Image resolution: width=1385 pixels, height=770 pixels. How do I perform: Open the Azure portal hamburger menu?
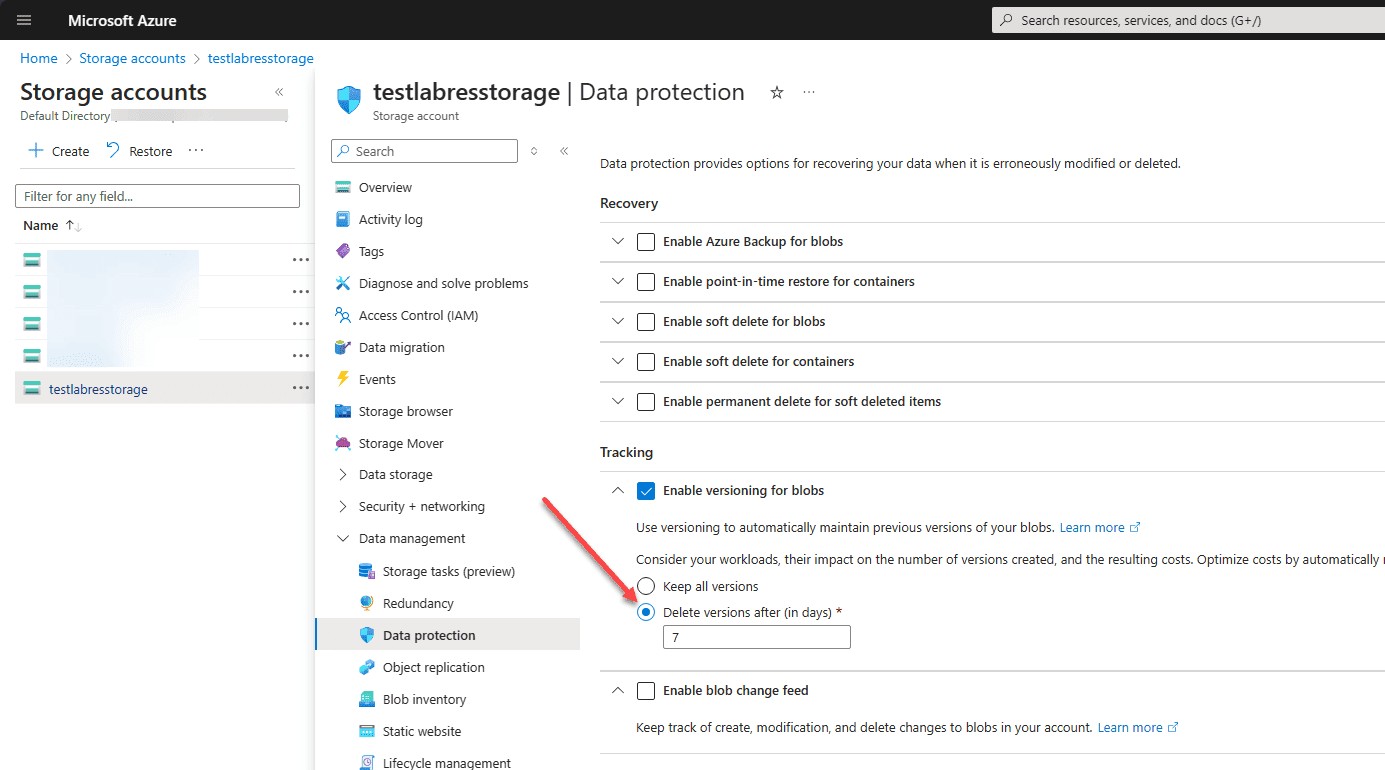pyautogui.click(x=24, y=20)
